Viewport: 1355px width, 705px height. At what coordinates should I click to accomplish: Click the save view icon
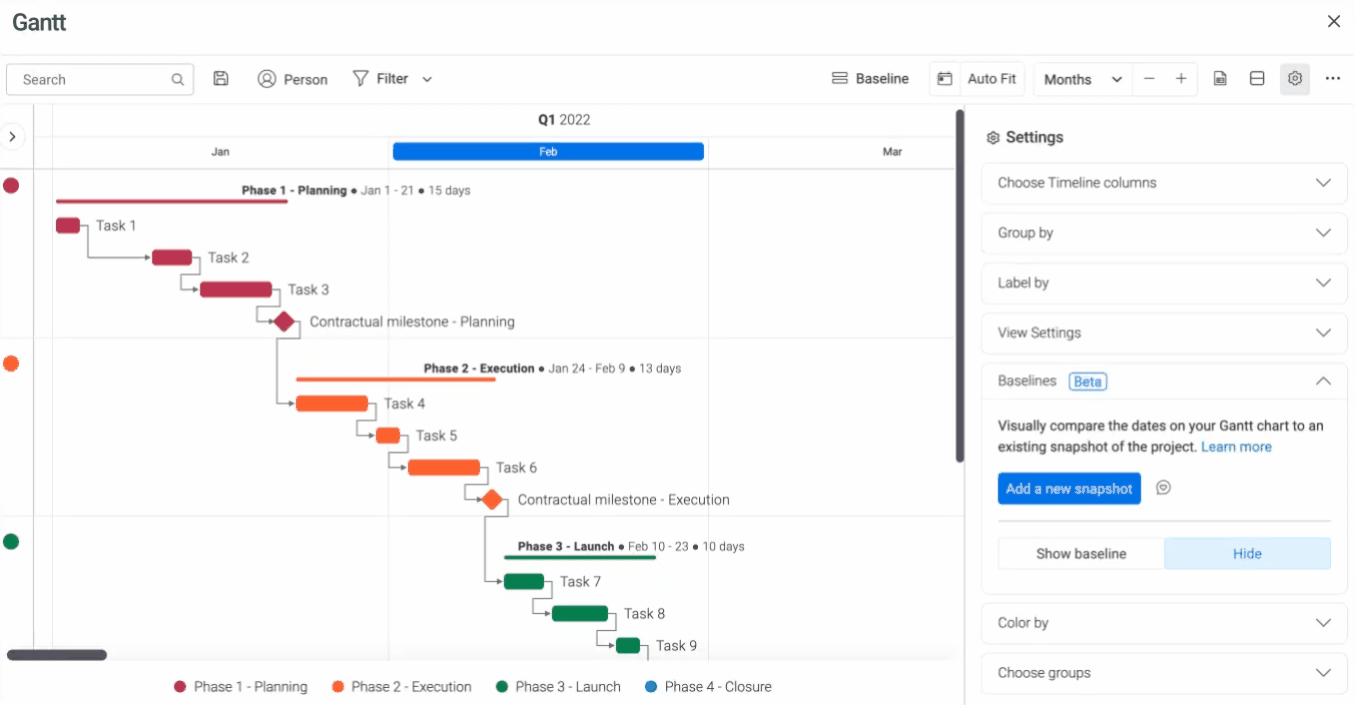[221, 79]
